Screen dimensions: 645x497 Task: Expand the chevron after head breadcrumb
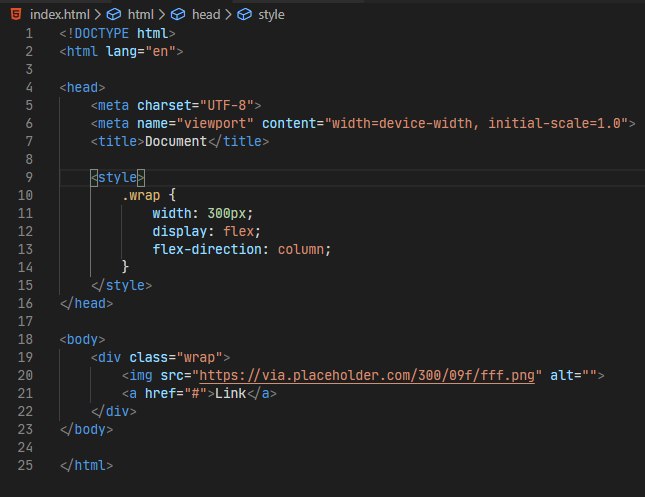click(228, 15)
